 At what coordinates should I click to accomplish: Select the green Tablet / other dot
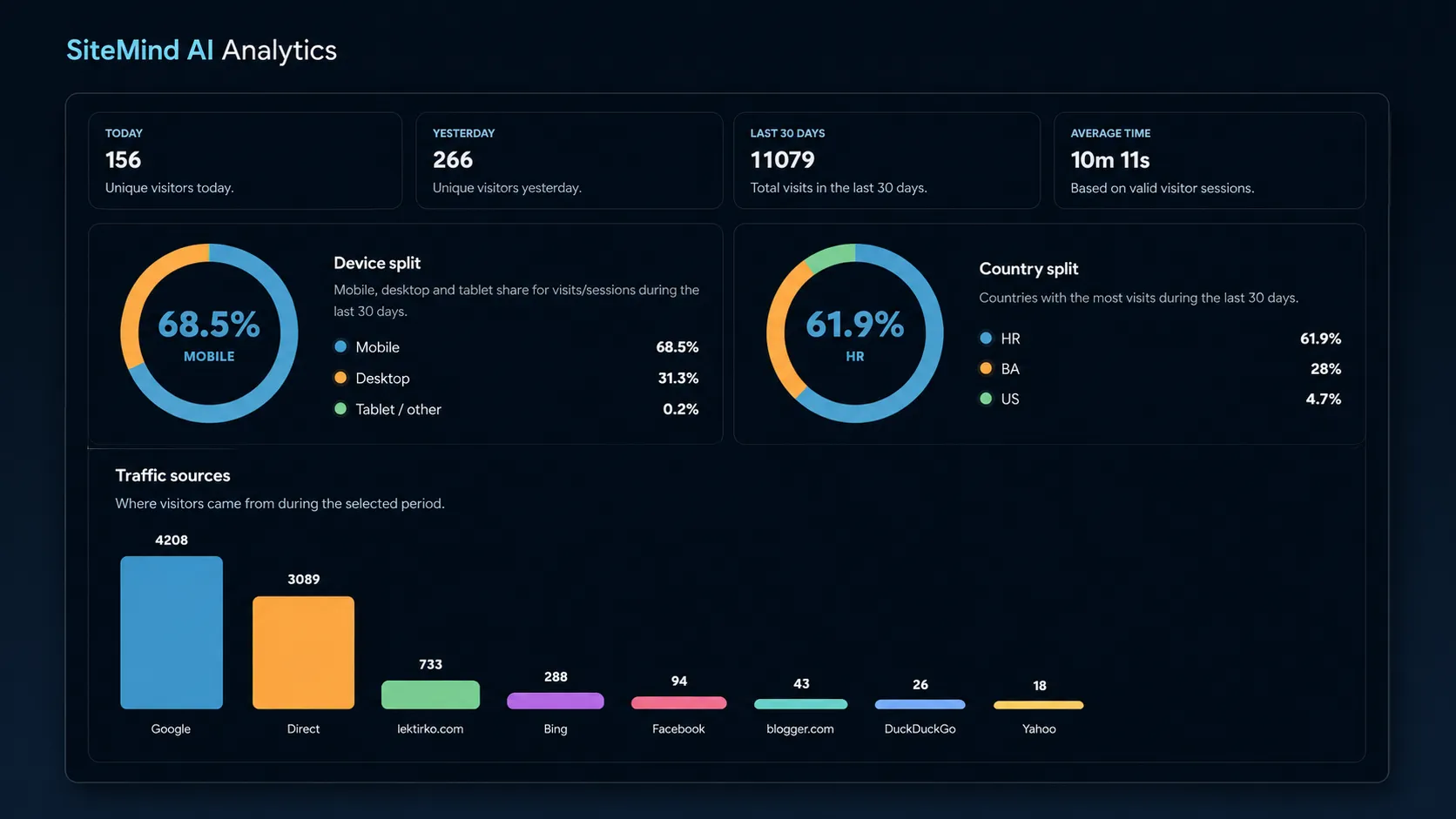(x=340, y=409)
